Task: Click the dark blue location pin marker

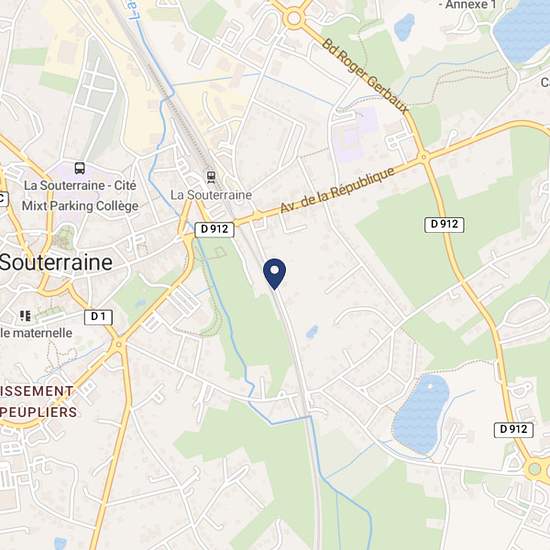Action: 274,274
